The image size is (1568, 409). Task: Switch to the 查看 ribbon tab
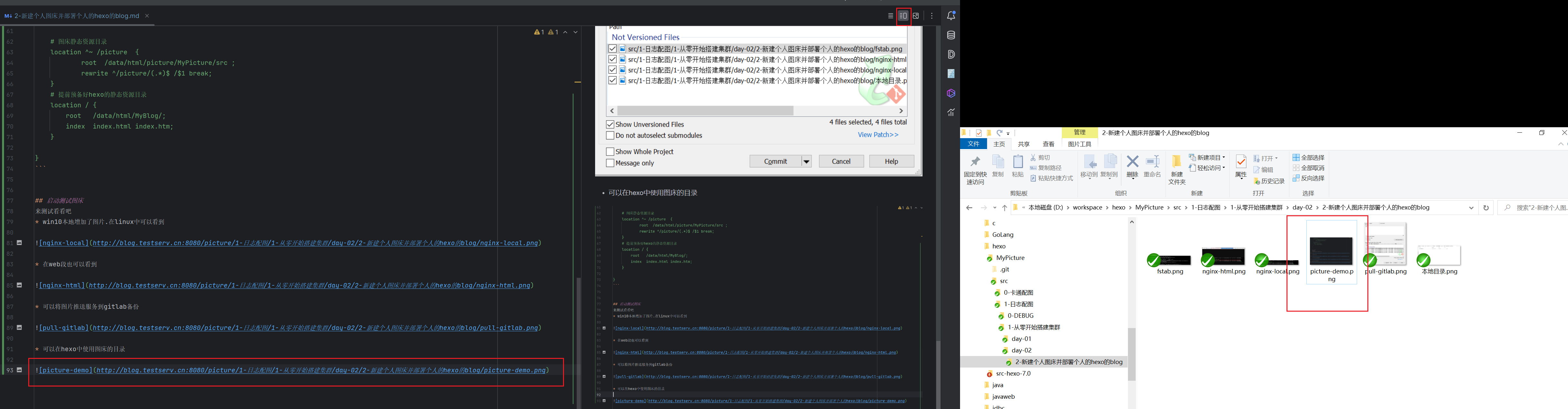(x=1048, y=145)
